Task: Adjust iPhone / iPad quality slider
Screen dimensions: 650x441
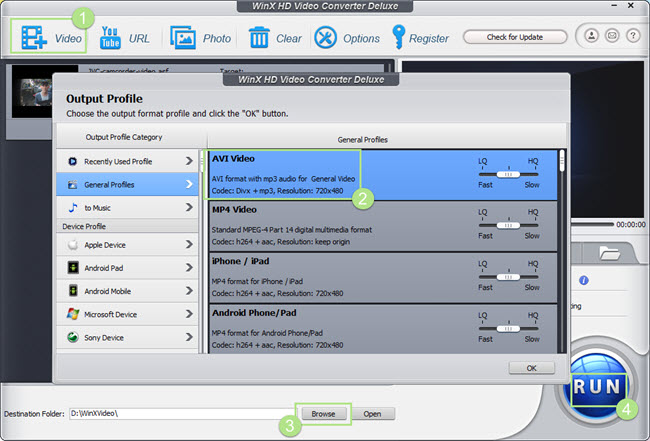Action: click(508, 277)
